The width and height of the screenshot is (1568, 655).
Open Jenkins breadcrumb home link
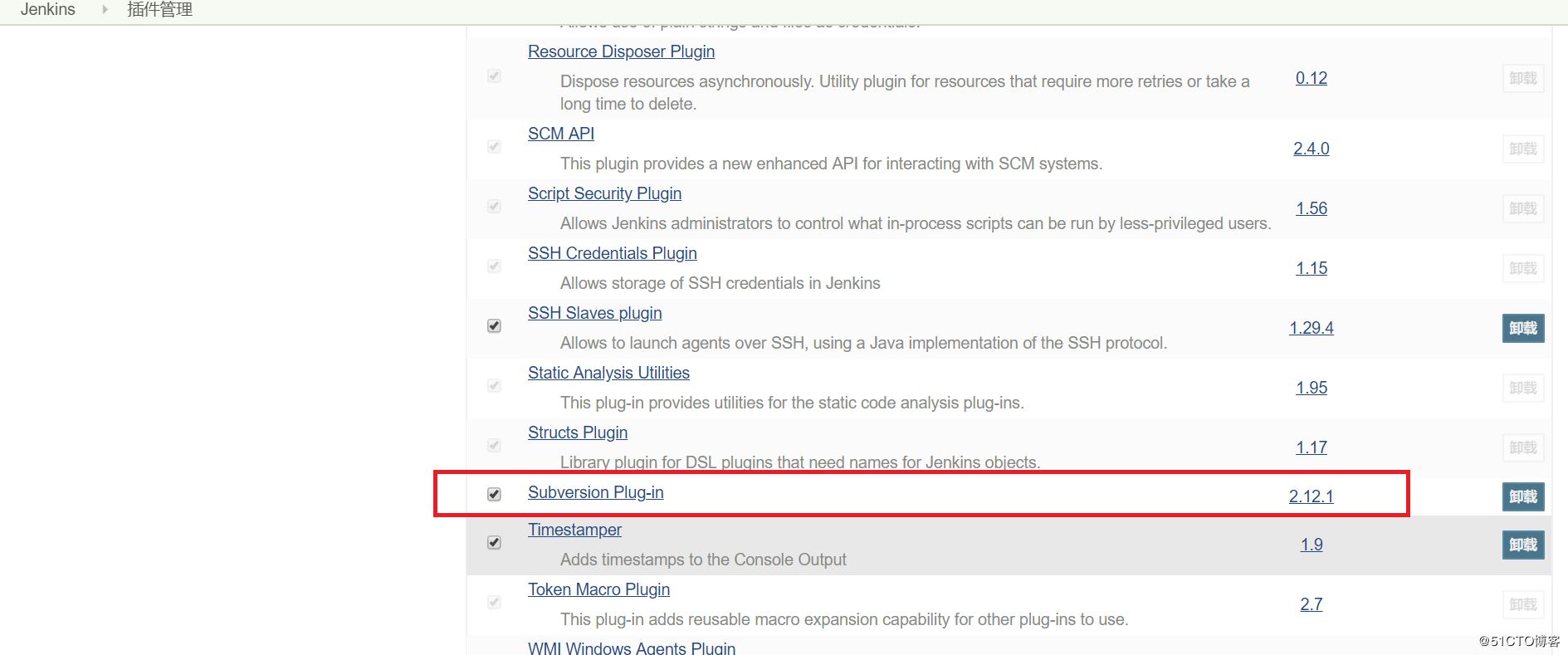tap(47, 9)
